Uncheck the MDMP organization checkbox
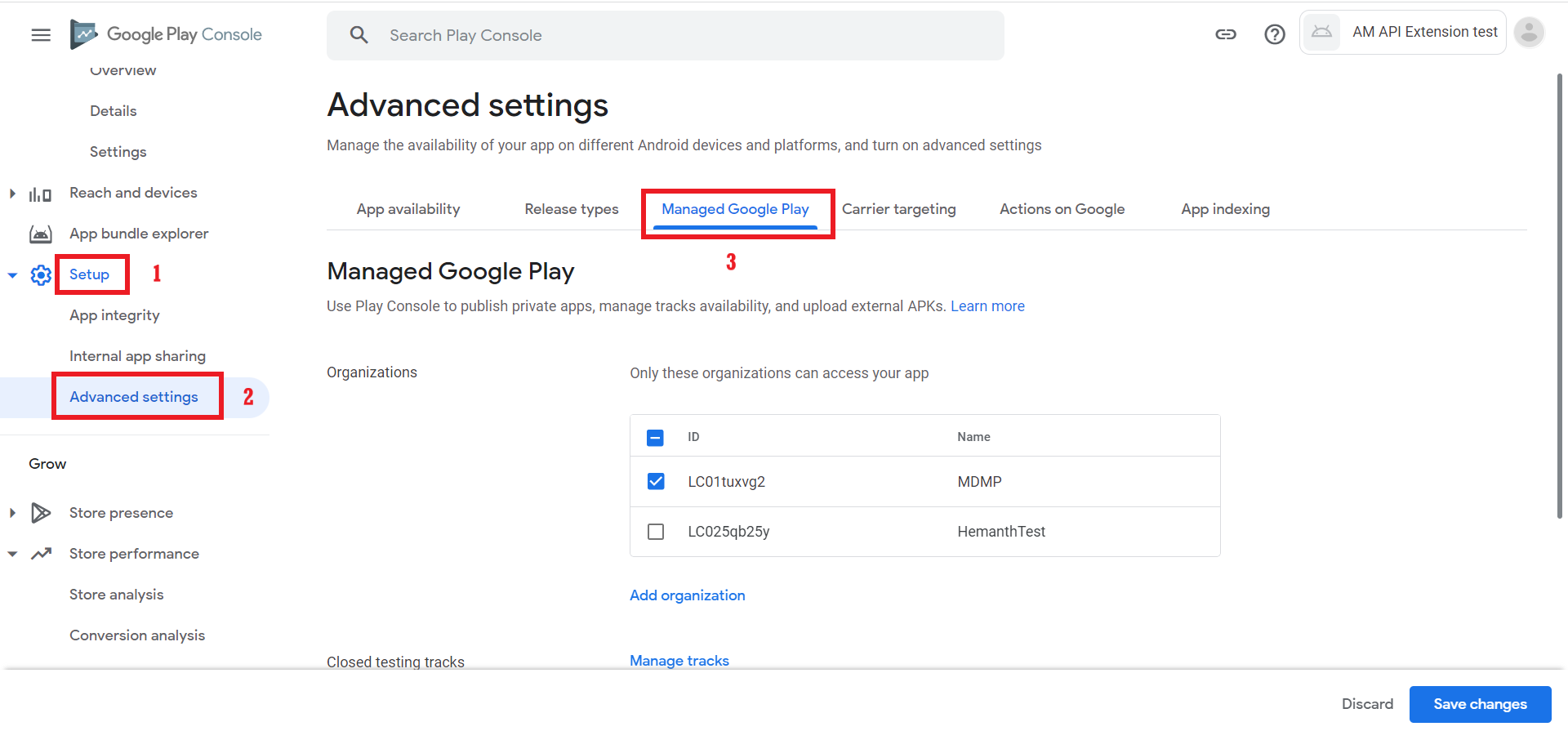Screen dimensions: 1568x731 pyautogui.click(x=656, y=482)
